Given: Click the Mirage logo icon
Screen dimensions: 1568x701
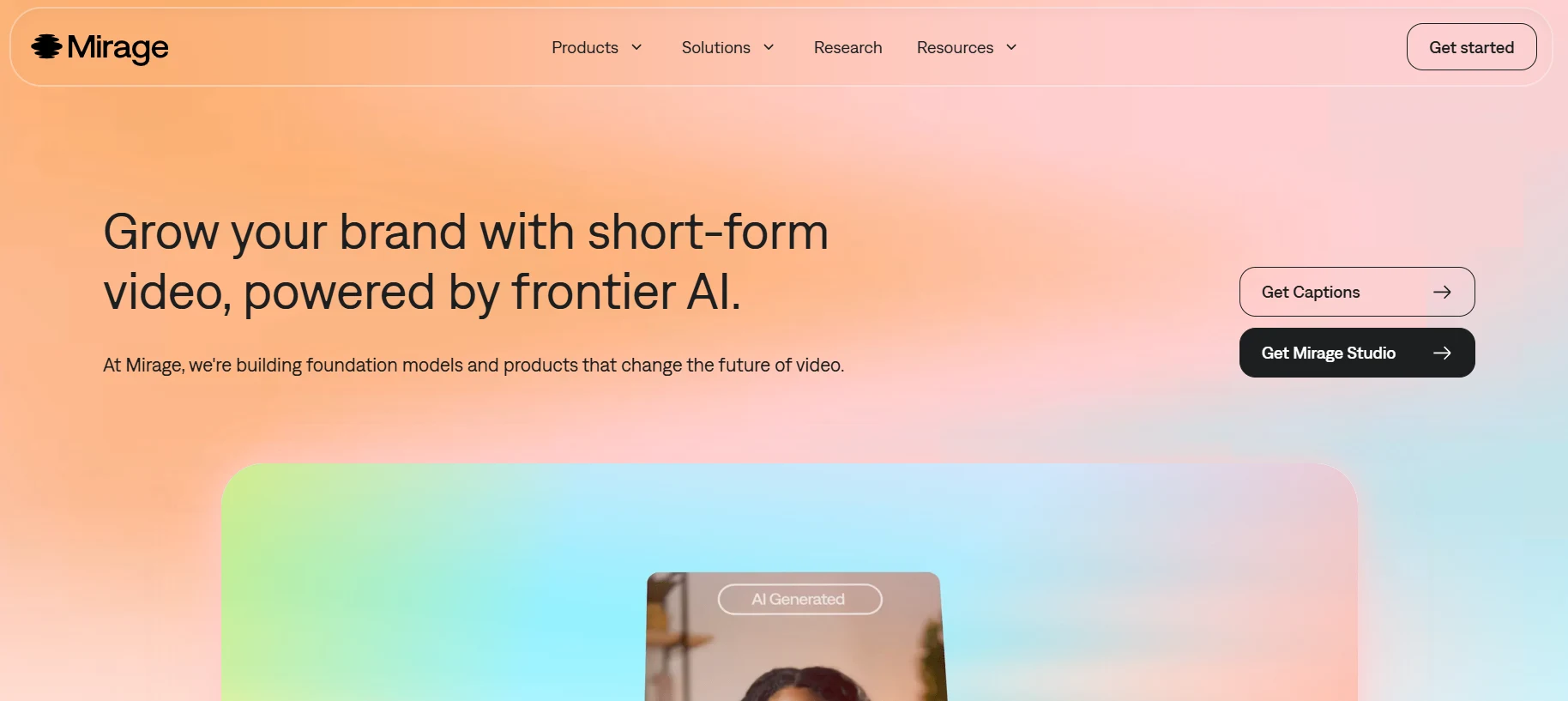Looking at the screenshot, I should (46, 46).
